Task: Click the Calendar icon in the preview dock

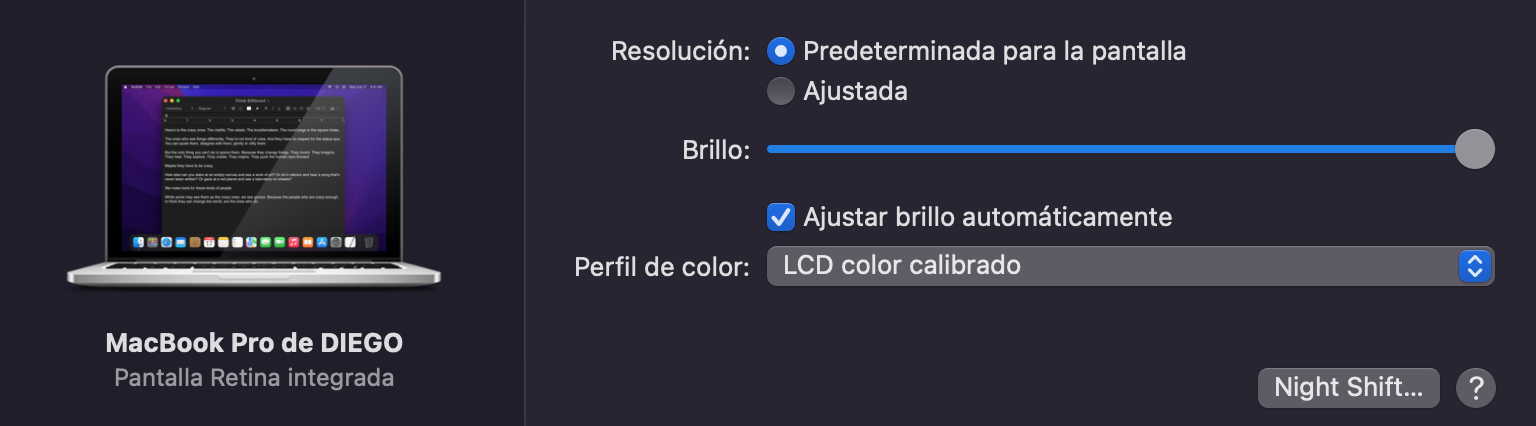Action: click(x=209, y=242)
